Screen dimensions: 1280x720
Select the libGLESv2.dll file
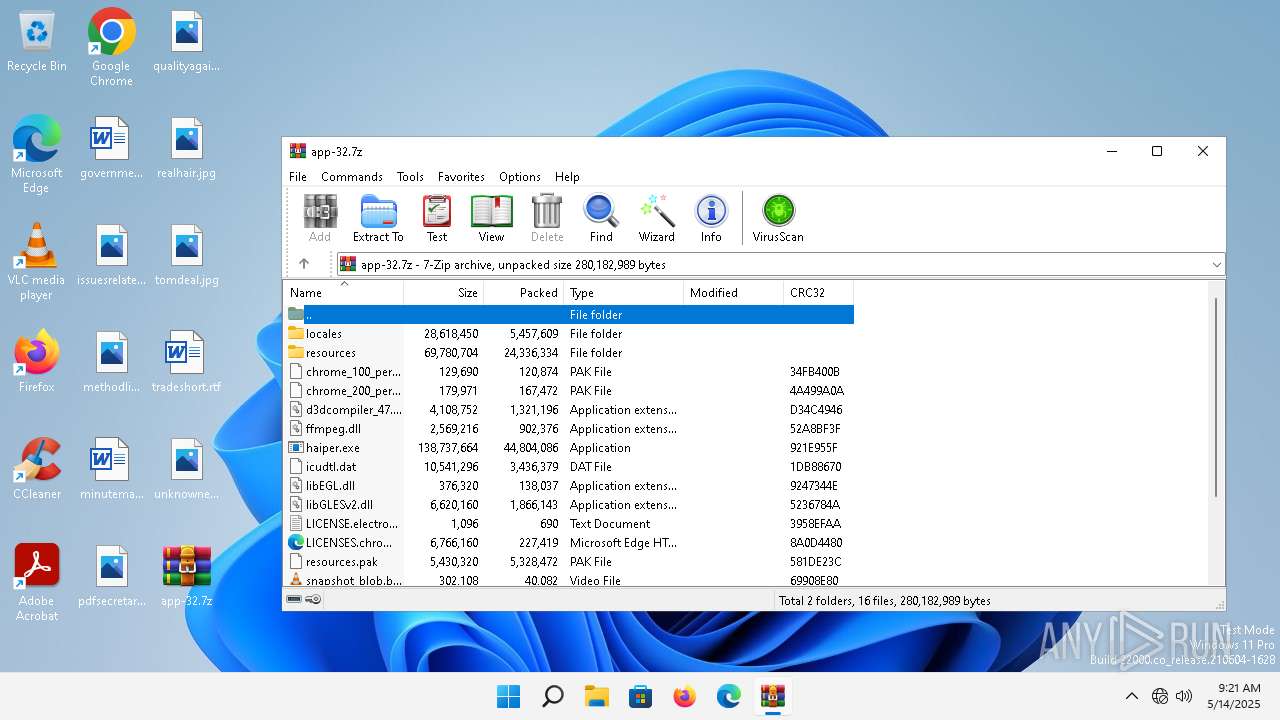click(569, 505)
